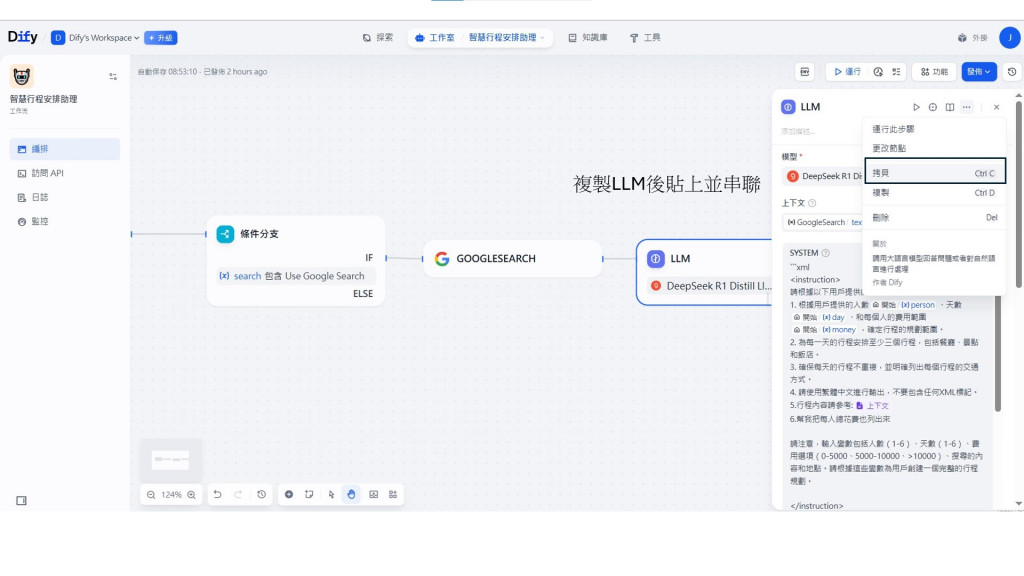Organize nodes with the layout icon
The width and height of the screenshot is (1024, 576).
pyautogui.click(x=393, y=495)
